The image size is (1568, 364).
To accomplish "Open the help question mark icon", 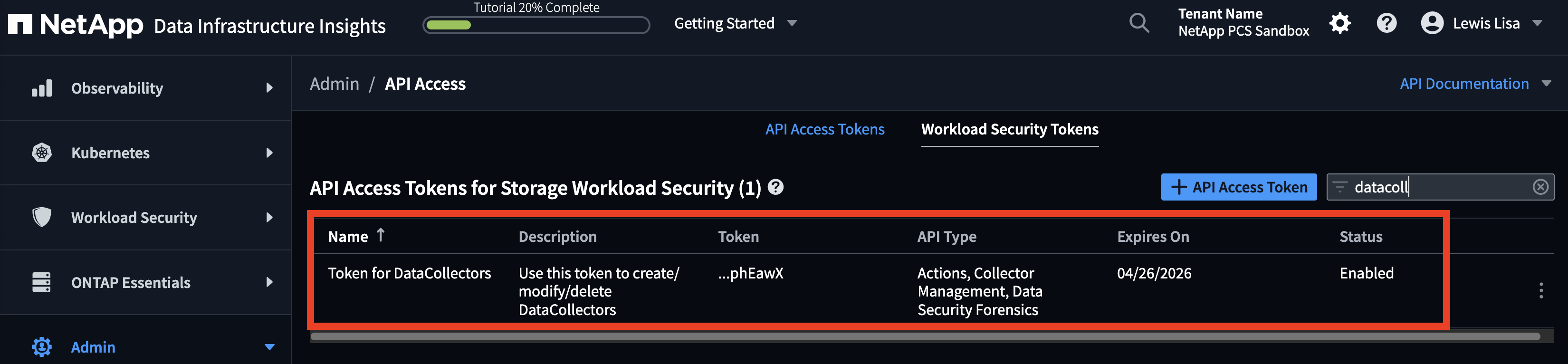I will pos(1386,24).
